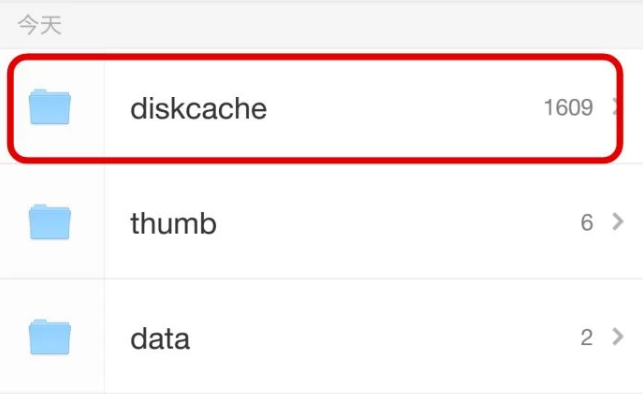This screenshot has height=394, width=643.
Task: Select the data folder name
Action: pos(160,339)
